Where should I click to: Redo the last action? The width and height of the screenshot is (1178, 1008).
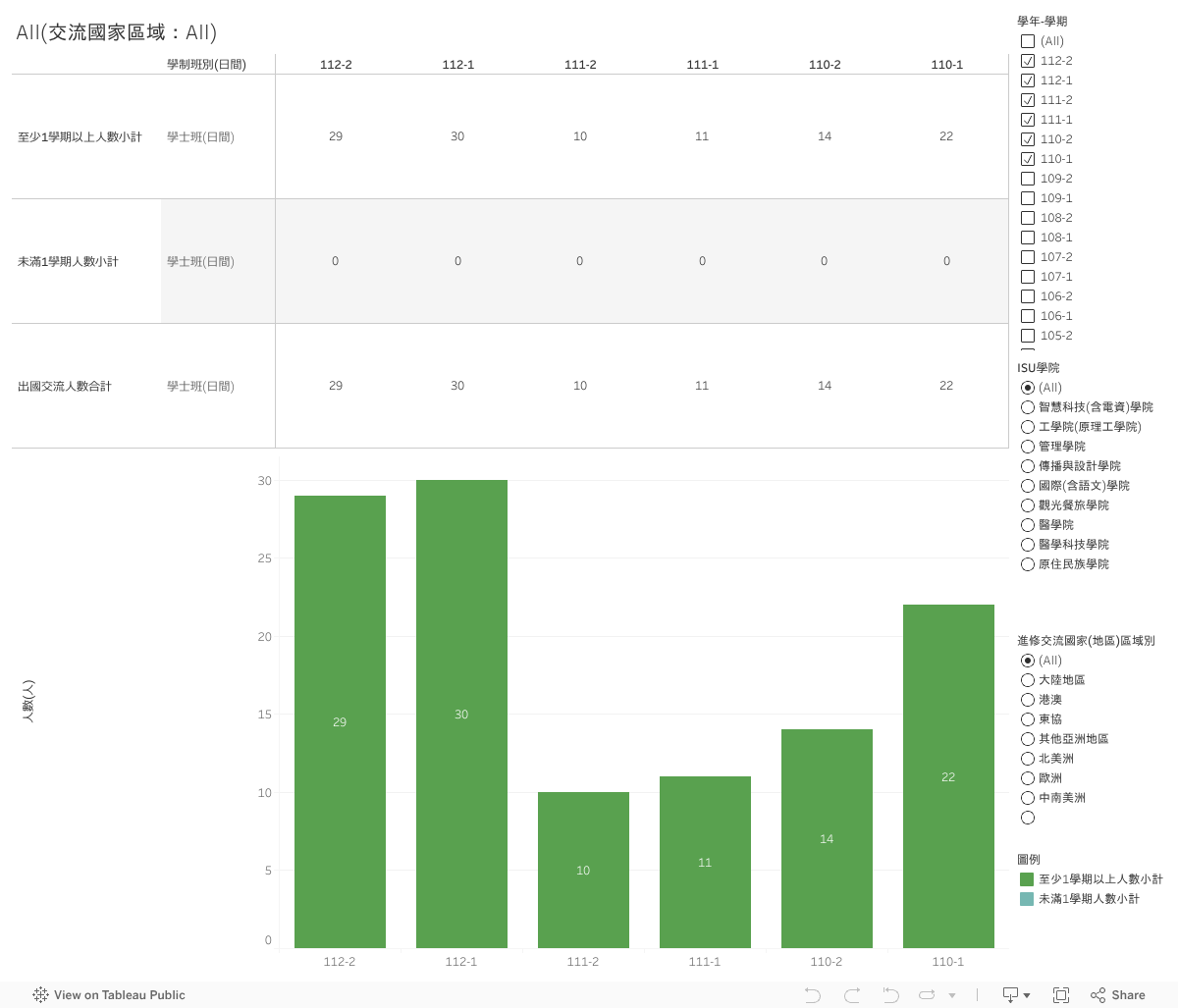(x=852, y=995)
